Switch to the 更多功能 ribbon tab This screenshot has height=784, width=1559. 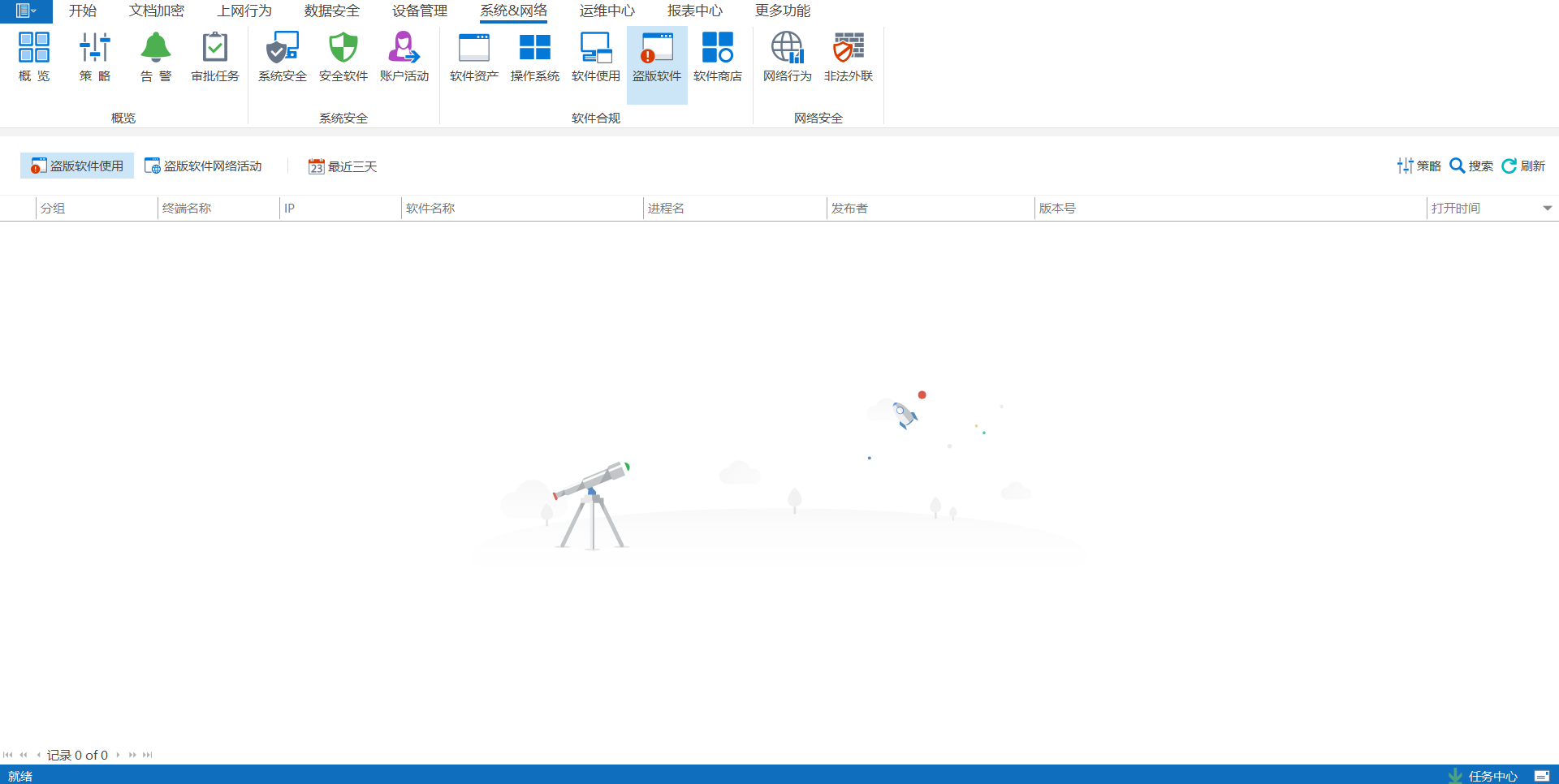(783, 11)
